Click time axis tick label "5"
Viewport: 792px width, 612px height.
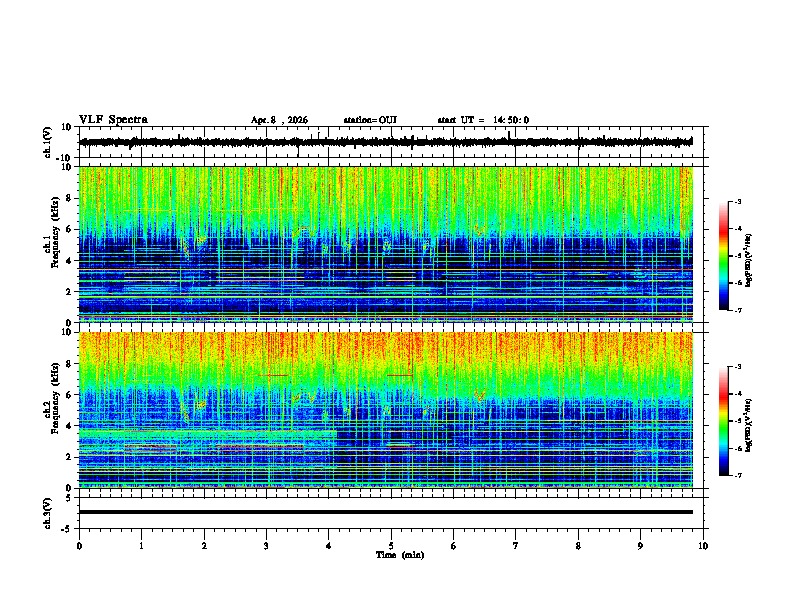(x=391, y=546)
